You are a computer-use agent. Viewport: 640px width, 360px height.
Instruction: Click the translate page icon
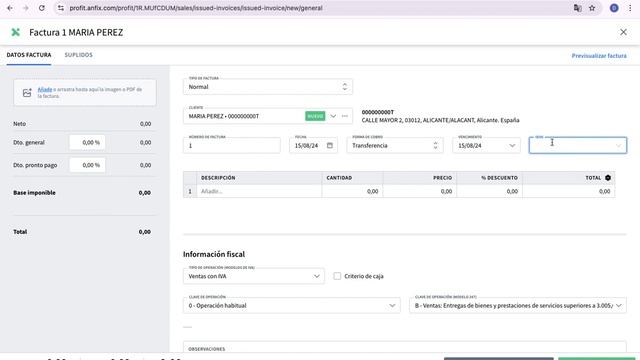point(577,8)
